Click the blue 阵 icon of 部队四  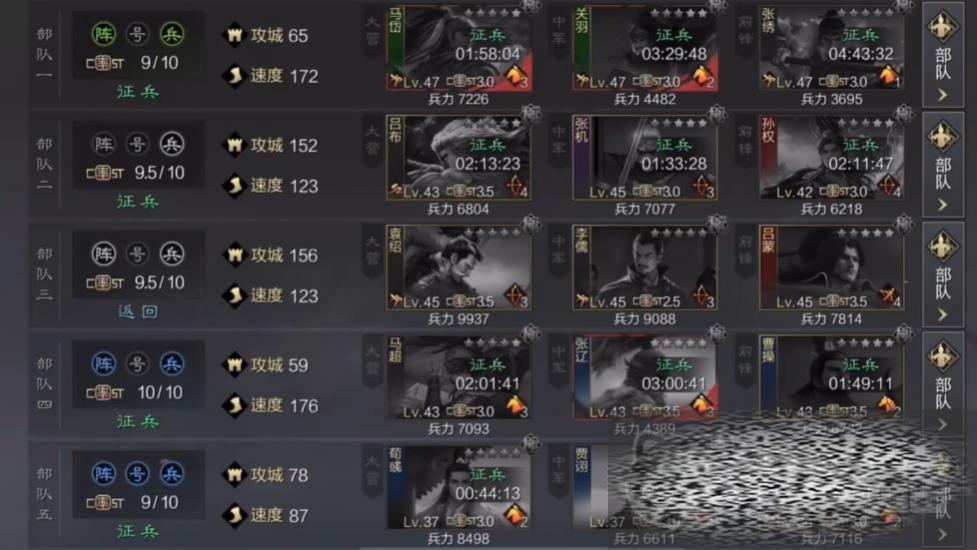(103, 364)
